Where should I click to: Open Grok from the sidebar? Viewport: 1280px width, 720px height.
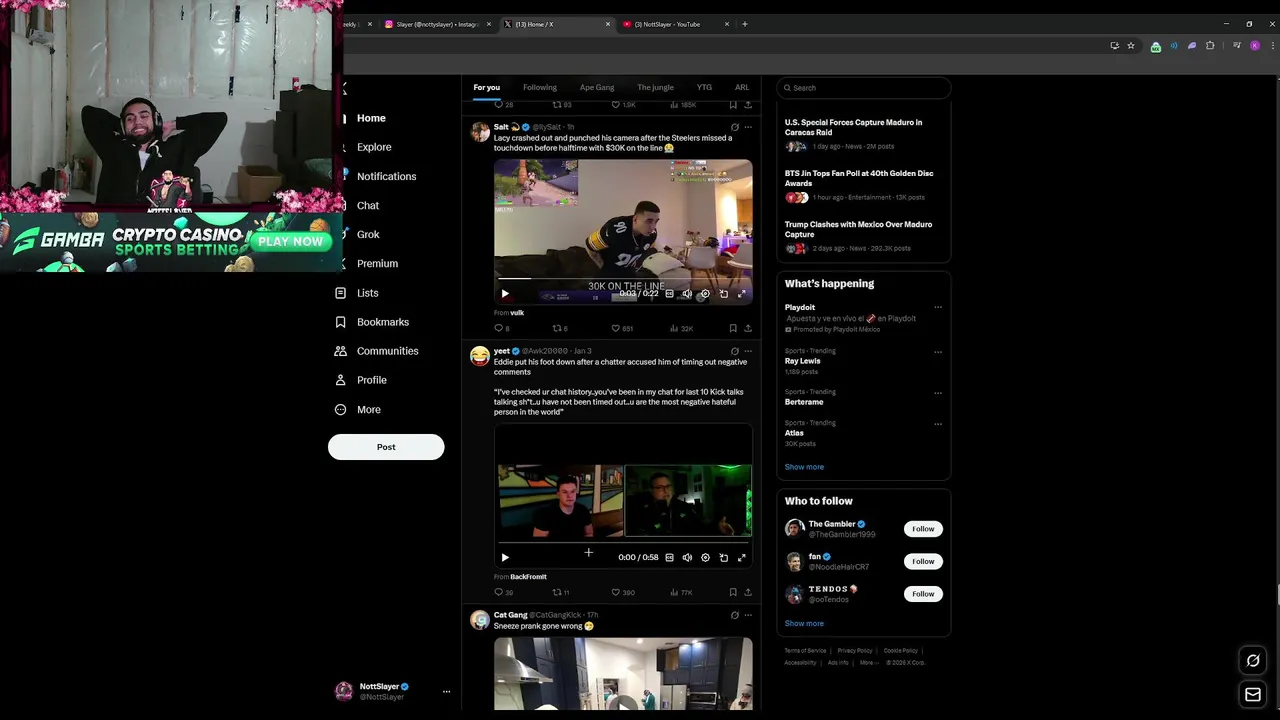click(368, 234)
